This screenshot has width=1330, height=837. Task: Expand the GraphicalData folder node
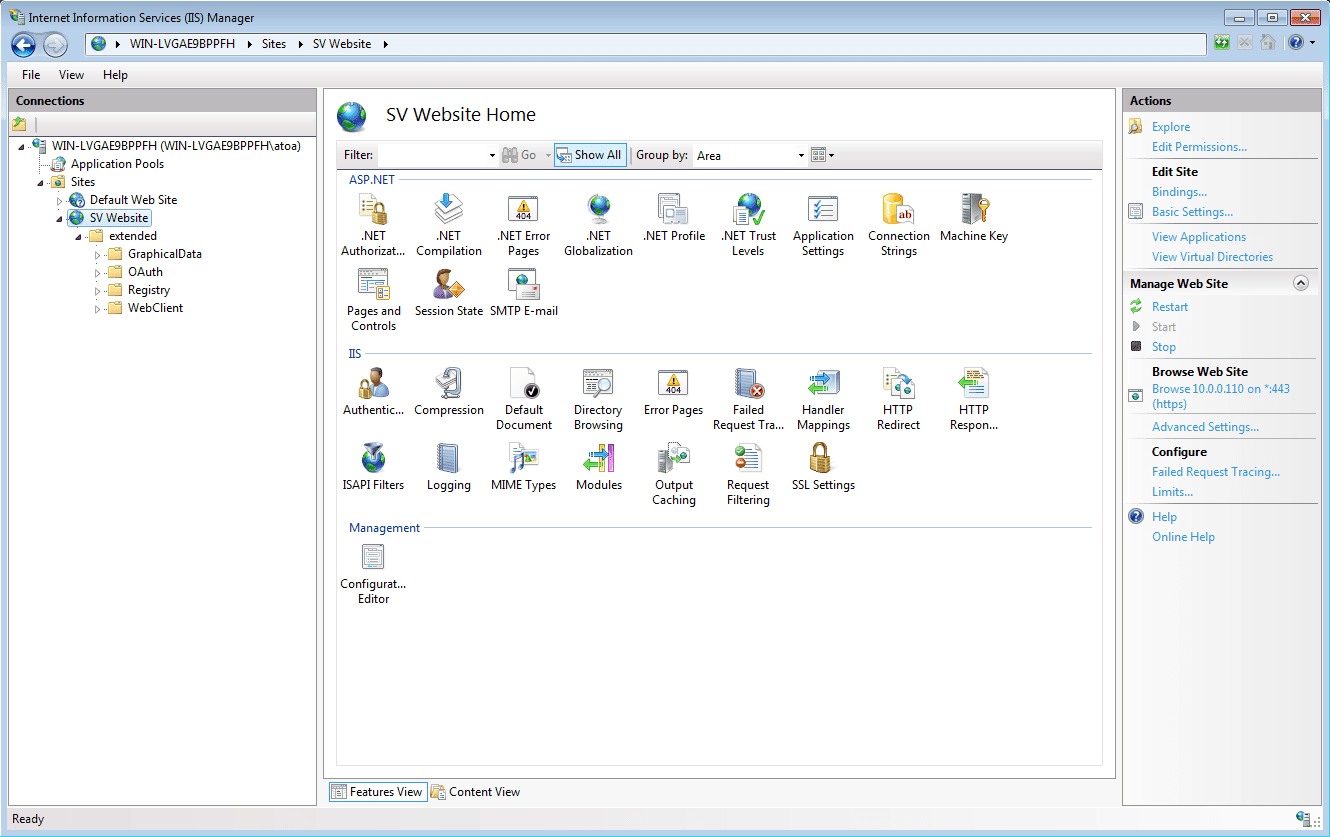[x=98, y=255]
